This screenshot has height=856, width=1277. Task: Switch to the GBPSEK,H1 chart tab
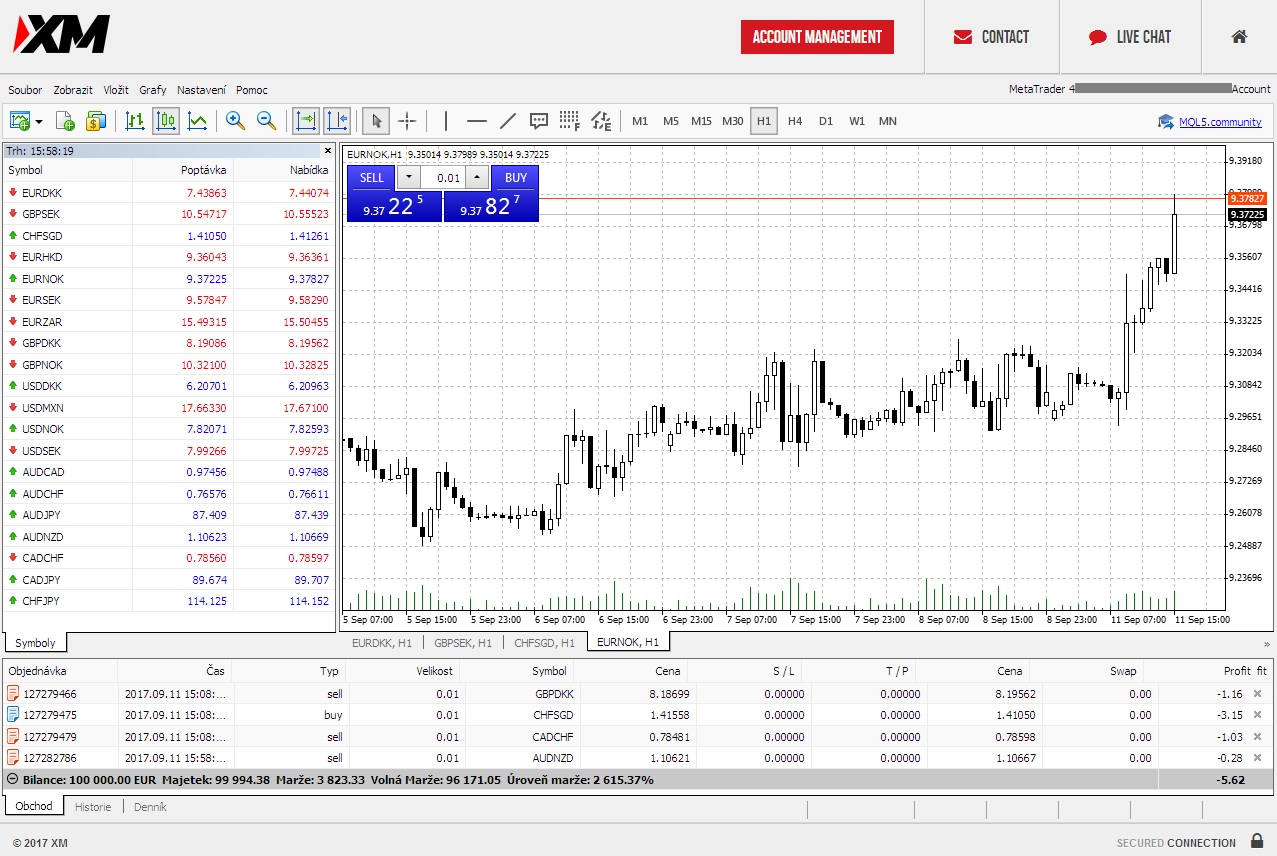(463, 642)
